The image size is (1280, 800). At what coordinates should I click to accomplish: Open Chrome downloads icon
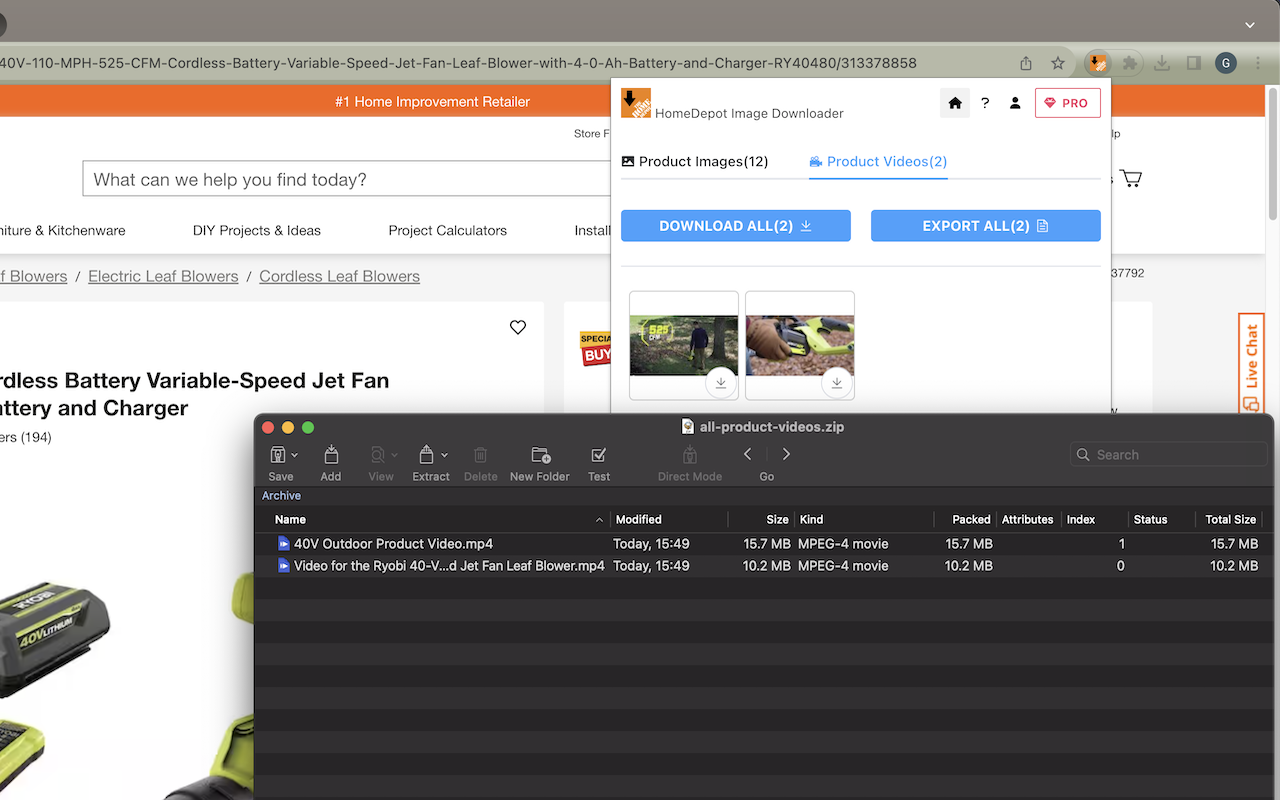coord(1162,63)
